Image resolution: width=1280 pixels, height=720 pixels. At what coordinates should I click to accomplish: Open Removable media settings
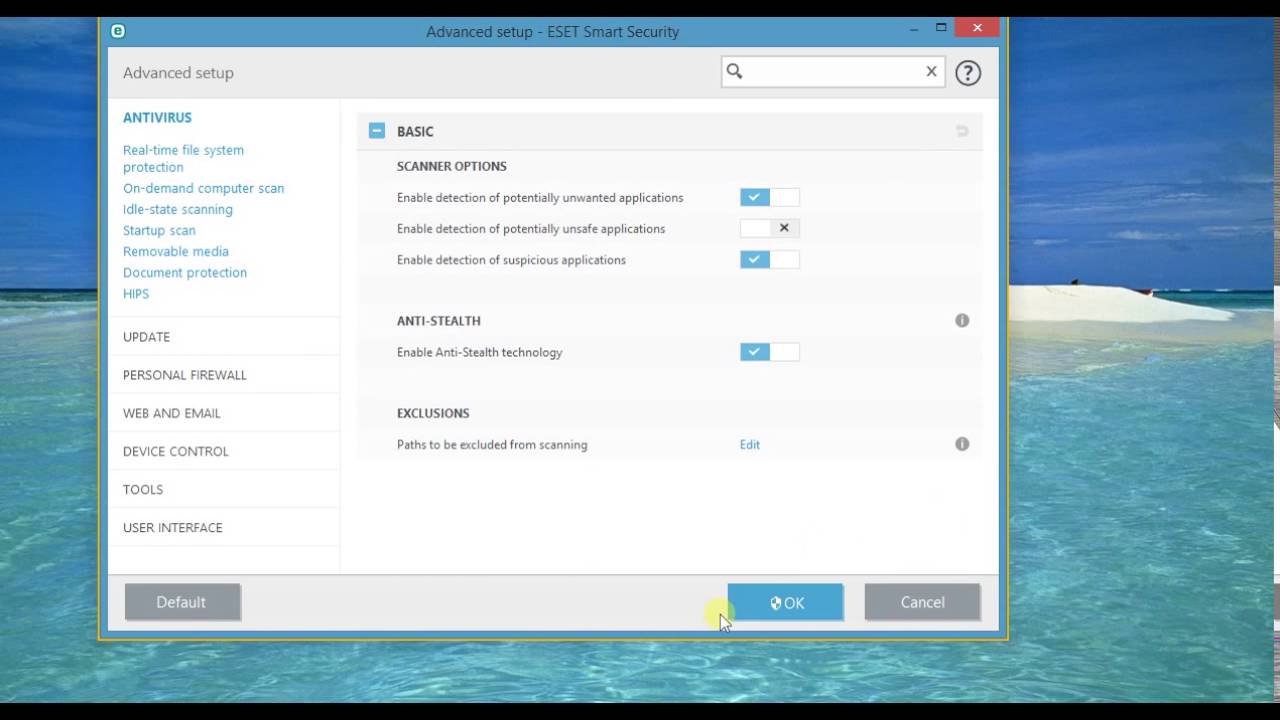[176, 251]
